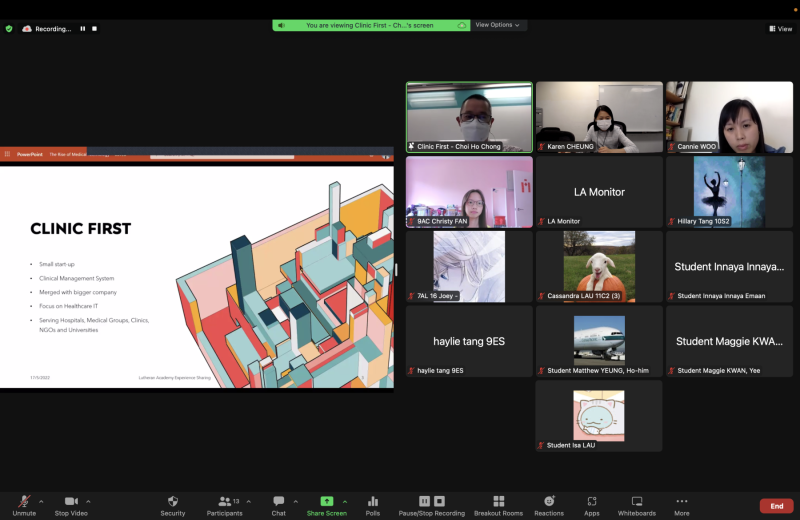The width and height of the screenshot is (800, 520).
Task: Click 'Merged with bigger company' bullet
Action: point(78,292)
